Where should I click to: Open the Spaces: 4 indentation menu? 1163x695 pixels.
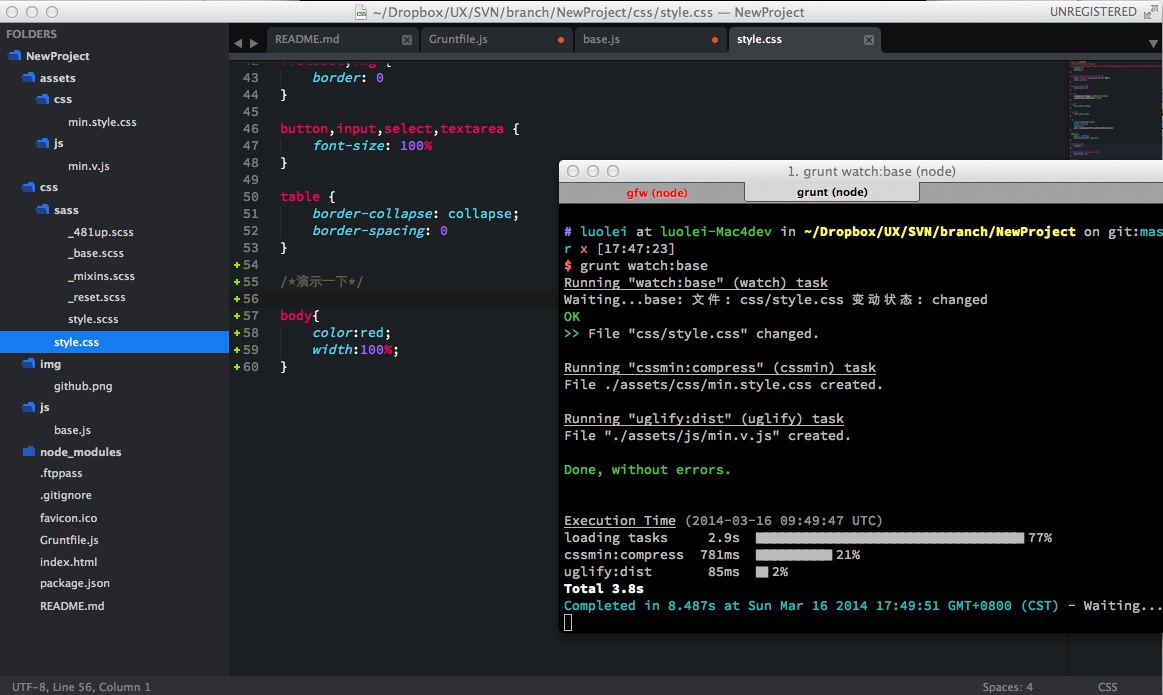point(1007,687)
